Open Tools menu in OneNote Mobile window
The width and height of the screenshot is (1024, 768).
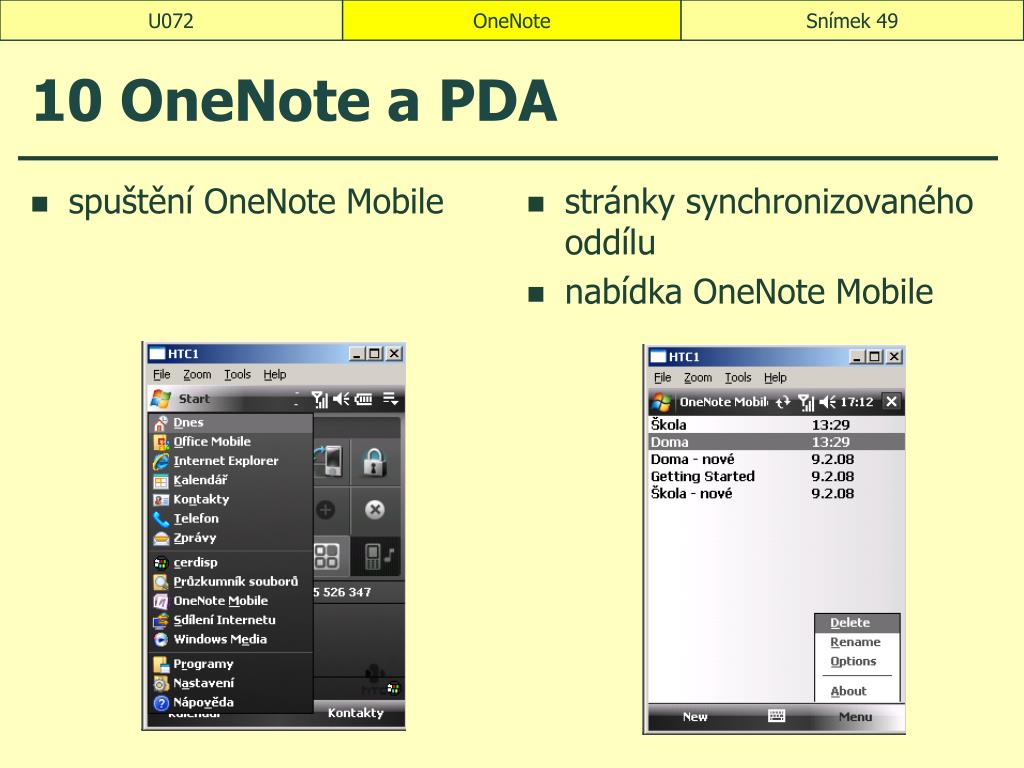[738, 377]
